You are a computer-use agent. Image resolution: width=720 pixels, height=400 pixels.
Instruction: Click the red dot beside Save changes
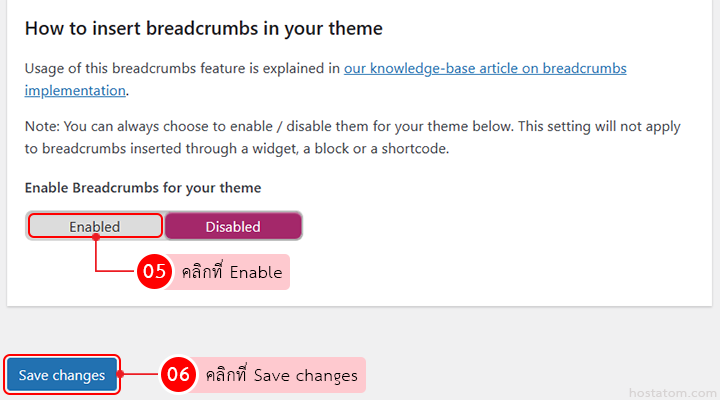(x=121, y=375)
